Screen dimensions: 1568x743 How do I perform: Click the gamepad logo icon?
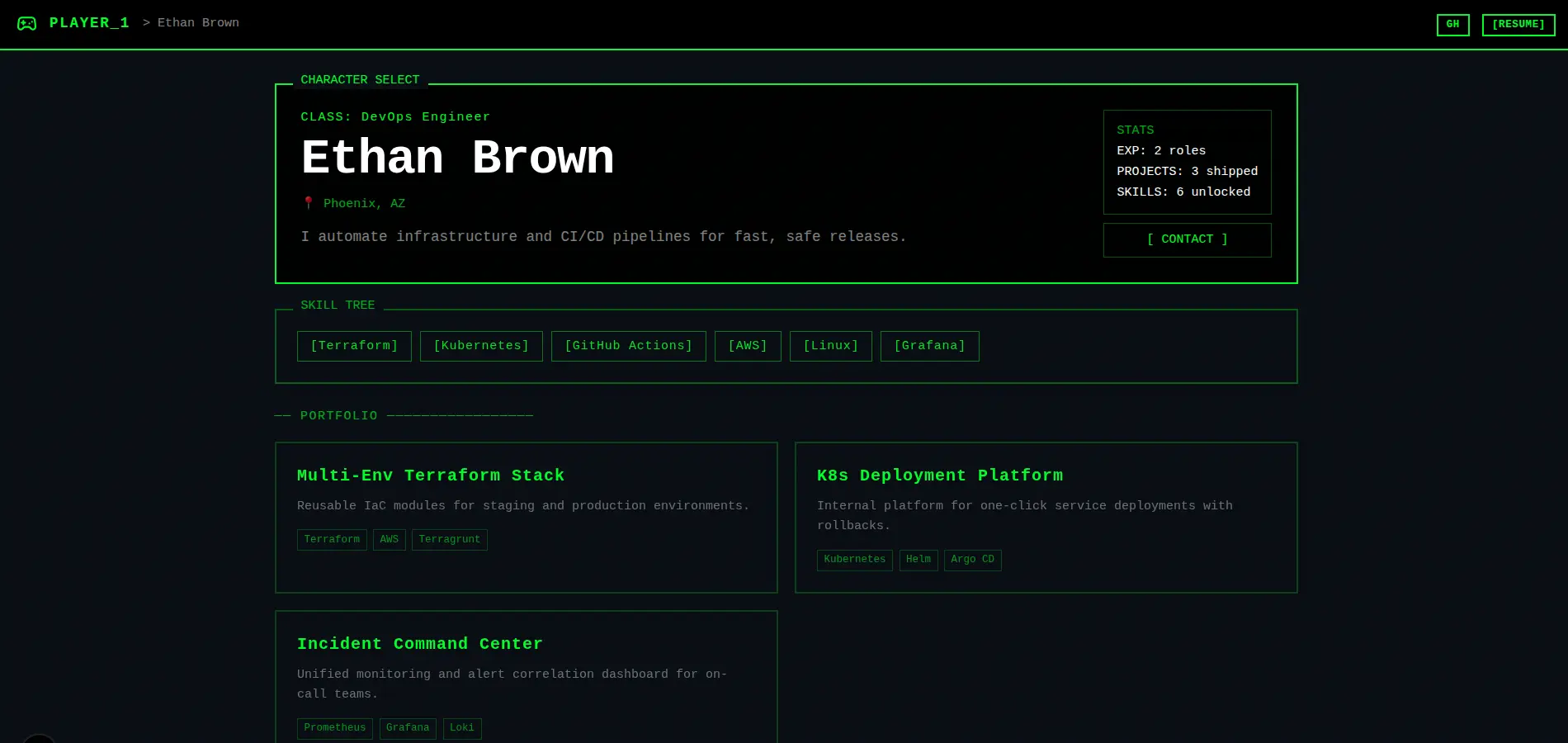click(x=26, y=23)
